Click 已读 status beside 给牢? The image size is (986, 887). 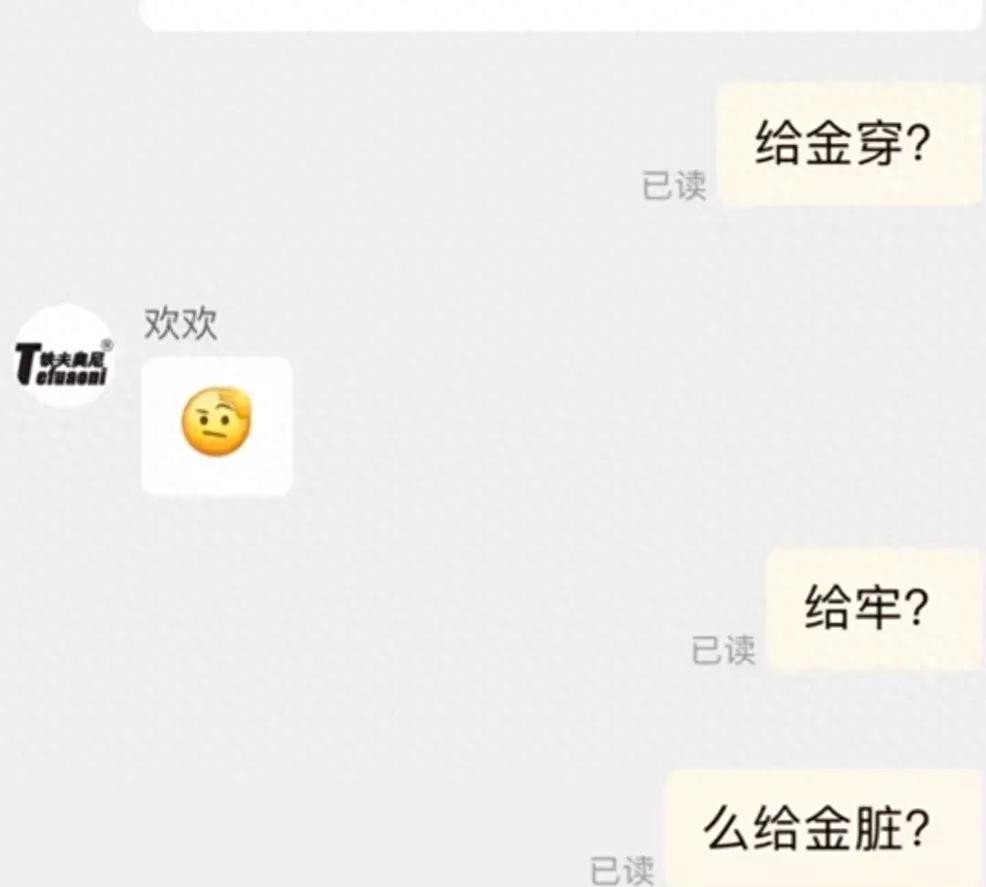(x=723, y=649)
